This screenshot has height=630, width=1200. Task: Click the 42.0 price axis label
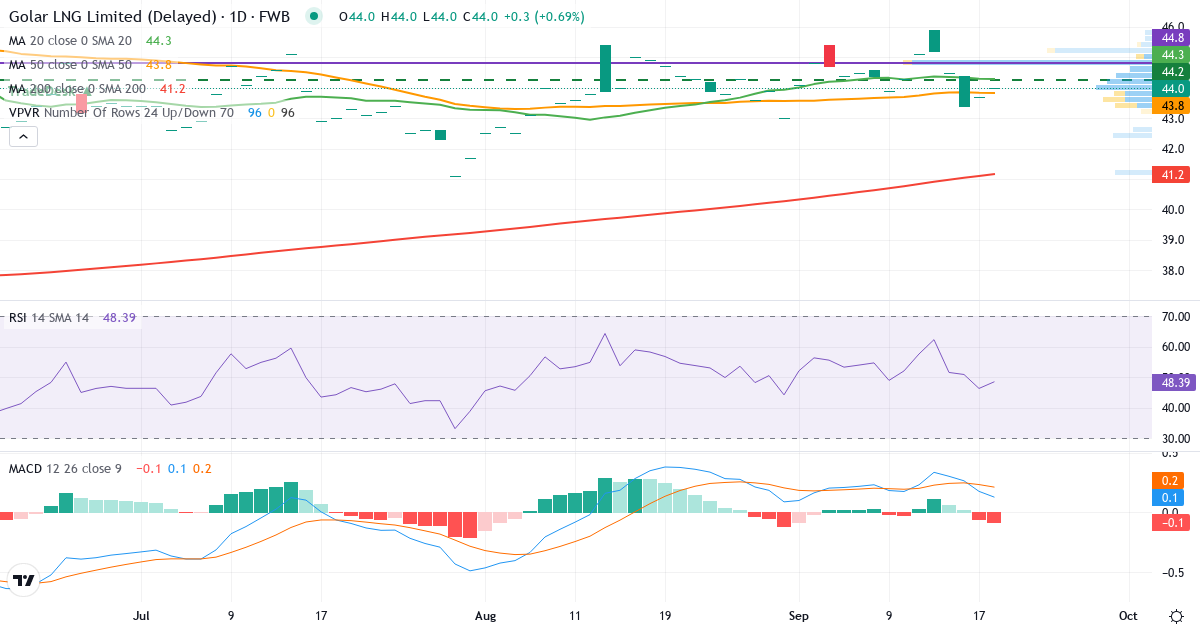click(x=1174, y=149)
